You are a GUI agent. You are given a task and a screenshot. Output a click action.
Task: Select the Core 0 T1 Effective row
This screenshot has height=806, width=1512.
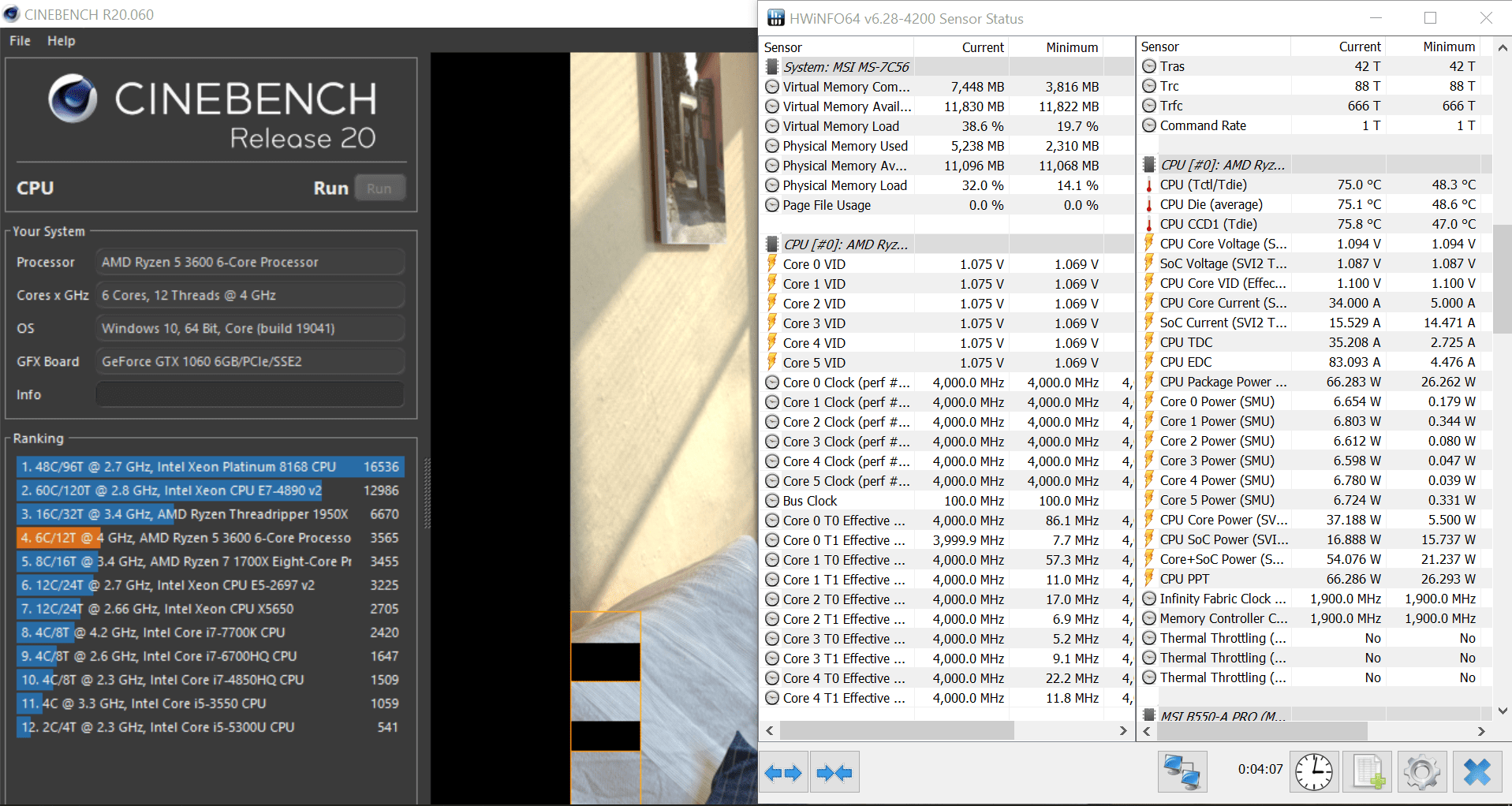(946, 540)
